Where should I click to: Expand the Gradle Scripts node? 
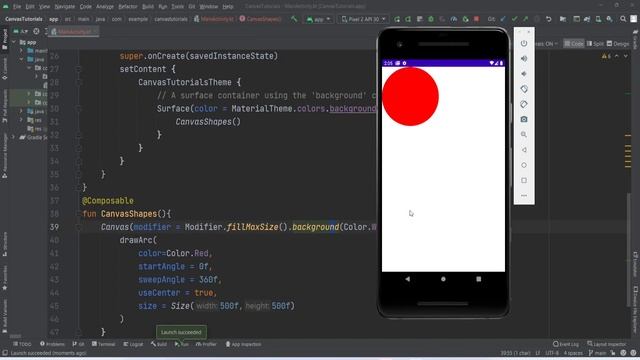[14, 137]
